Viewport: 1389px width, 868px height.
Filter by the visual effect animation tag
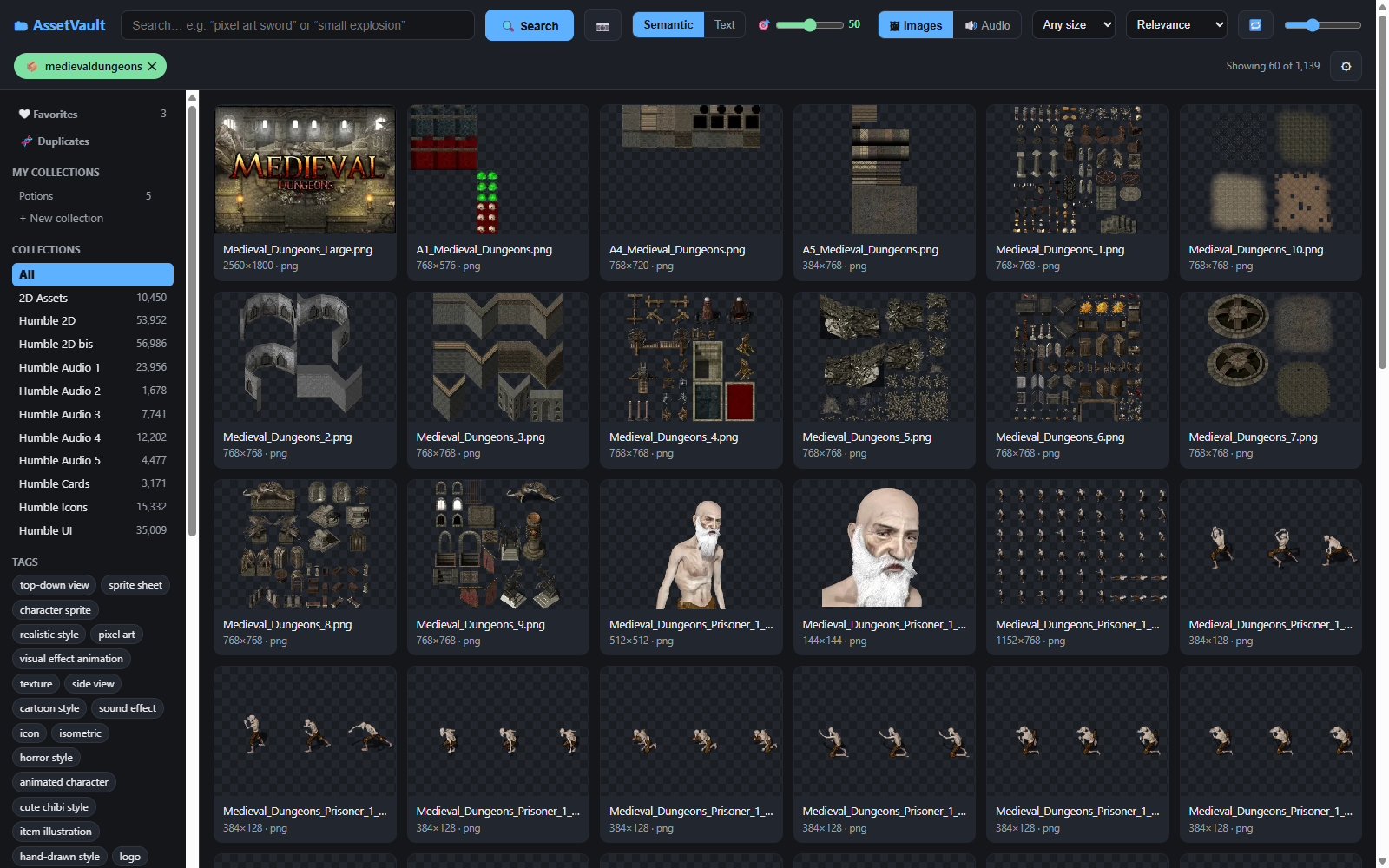click(x=71, y=659)
